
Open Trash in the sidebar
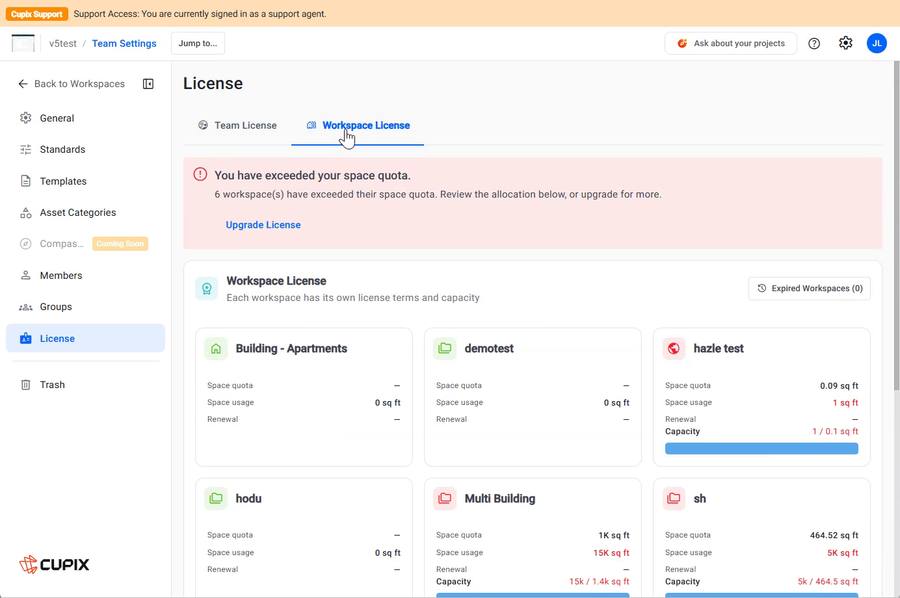86,385
